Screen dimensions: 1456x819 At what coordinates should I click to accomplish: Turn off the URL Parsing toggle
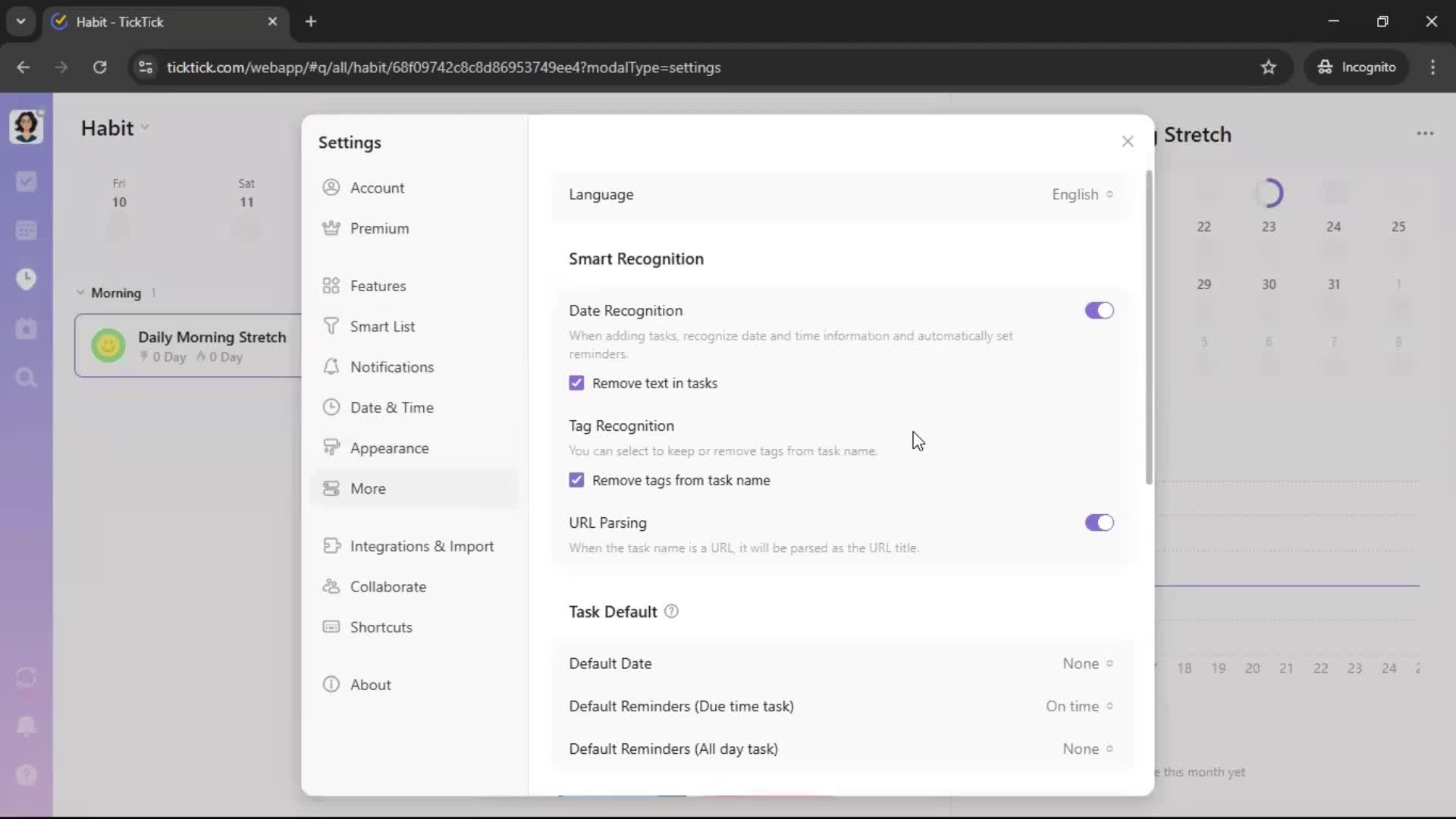(x=1099, y=522)
